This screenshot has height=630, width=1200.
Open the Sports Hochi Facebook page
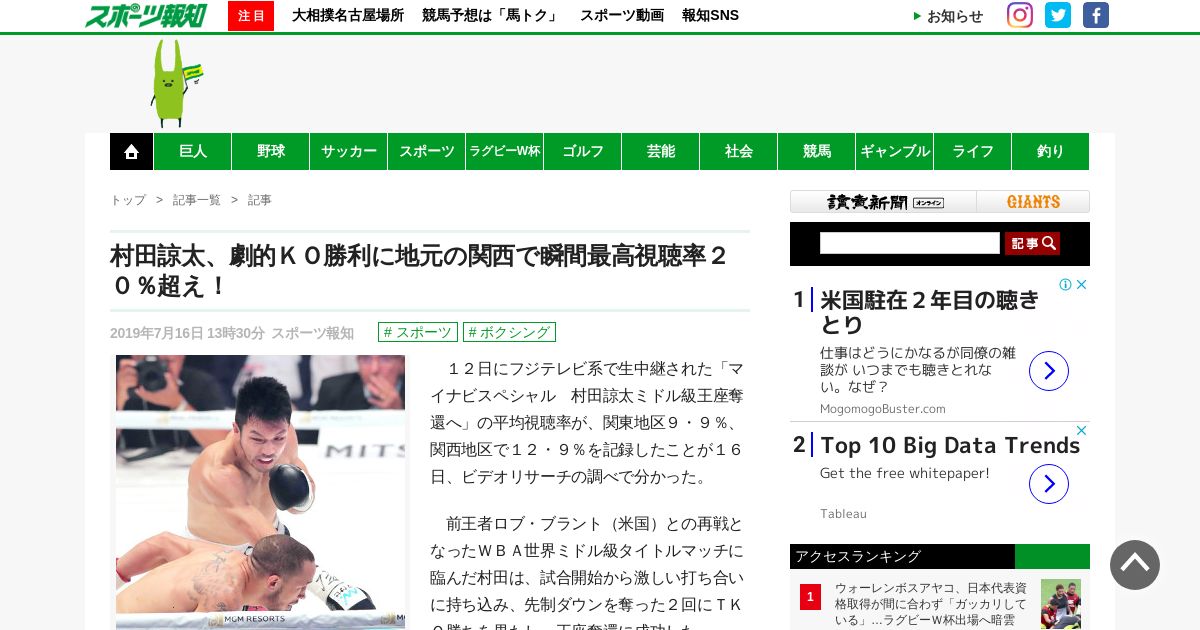1096,15
